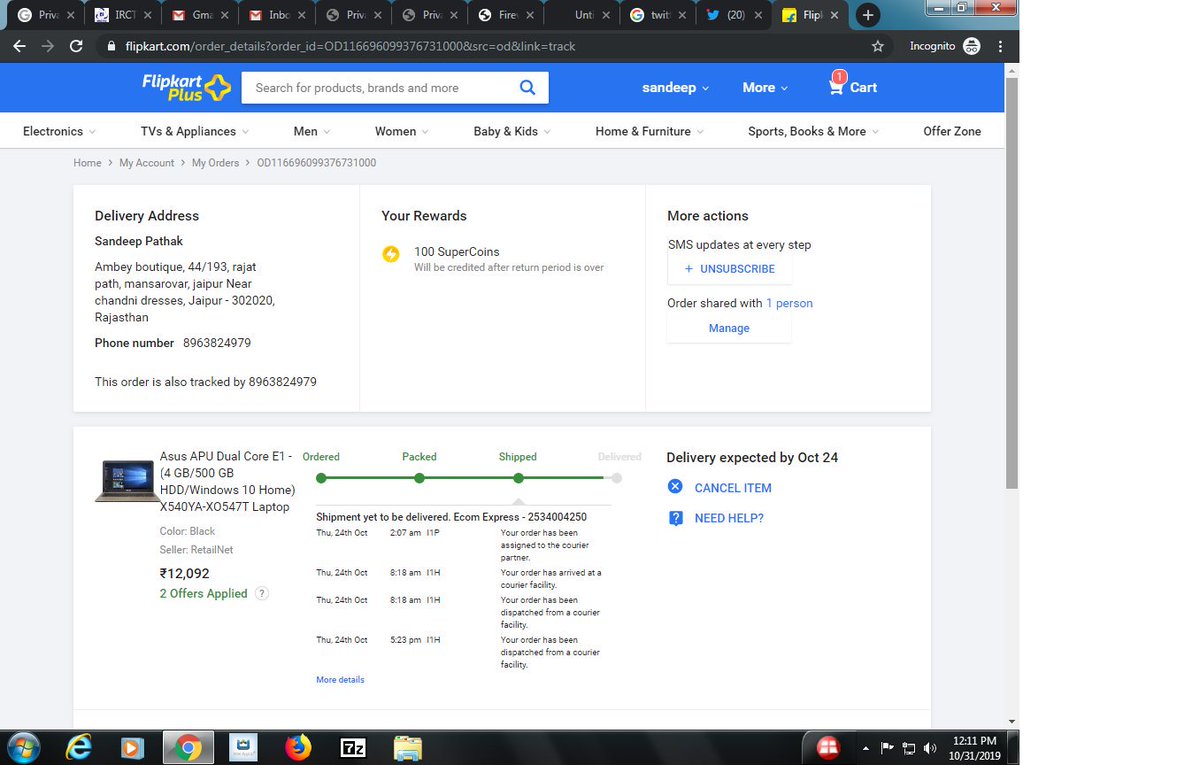Click the 100 SuperCoins text
The image size is (1200, 765).
457,252
